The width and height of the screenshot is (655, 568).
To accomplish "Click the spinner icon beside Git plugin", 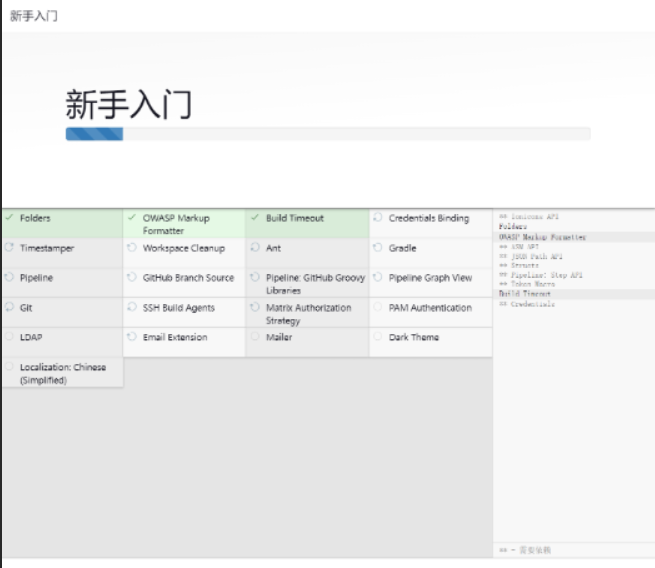I will pos(9,307).
